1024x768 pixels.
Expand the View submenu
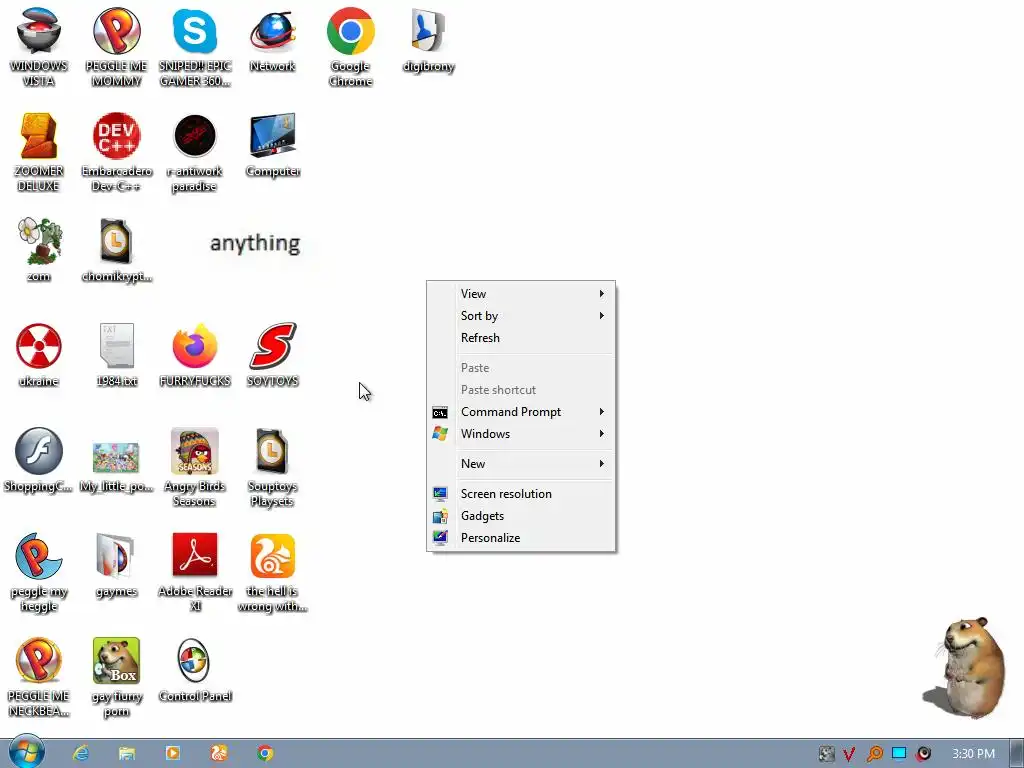[520, 294]
